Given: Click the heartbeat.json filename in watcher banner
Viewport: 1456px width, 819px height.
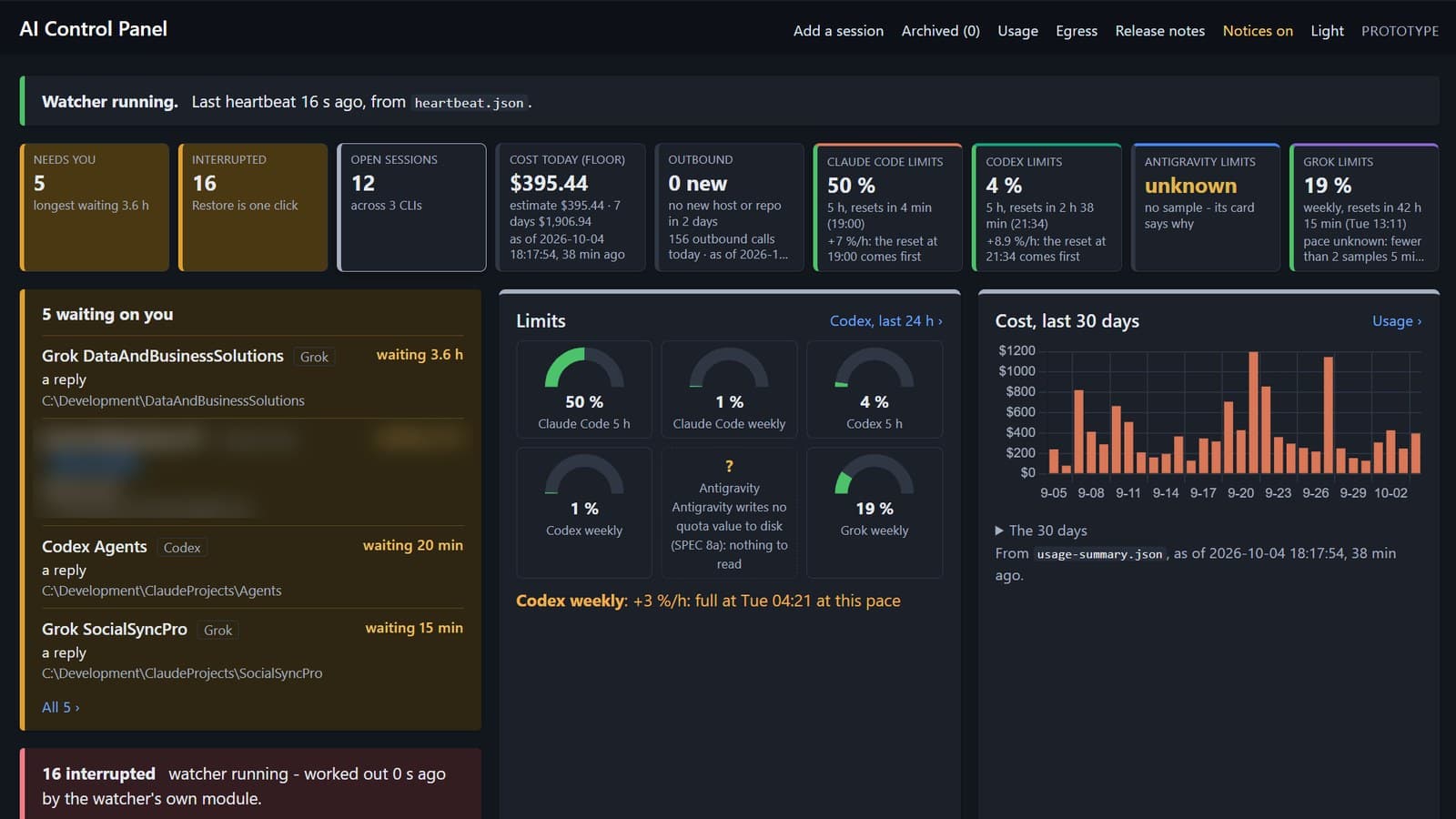Looking at the screenshot, I should (470, 103).
